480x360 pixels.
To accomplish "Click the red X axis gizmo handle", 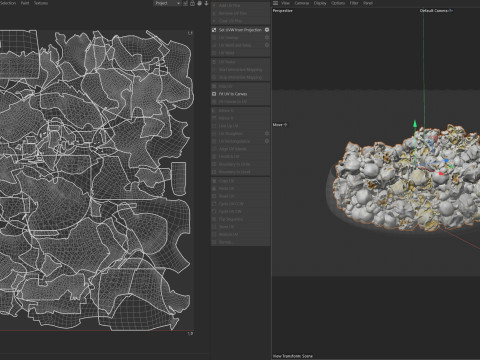I will 441,173.
